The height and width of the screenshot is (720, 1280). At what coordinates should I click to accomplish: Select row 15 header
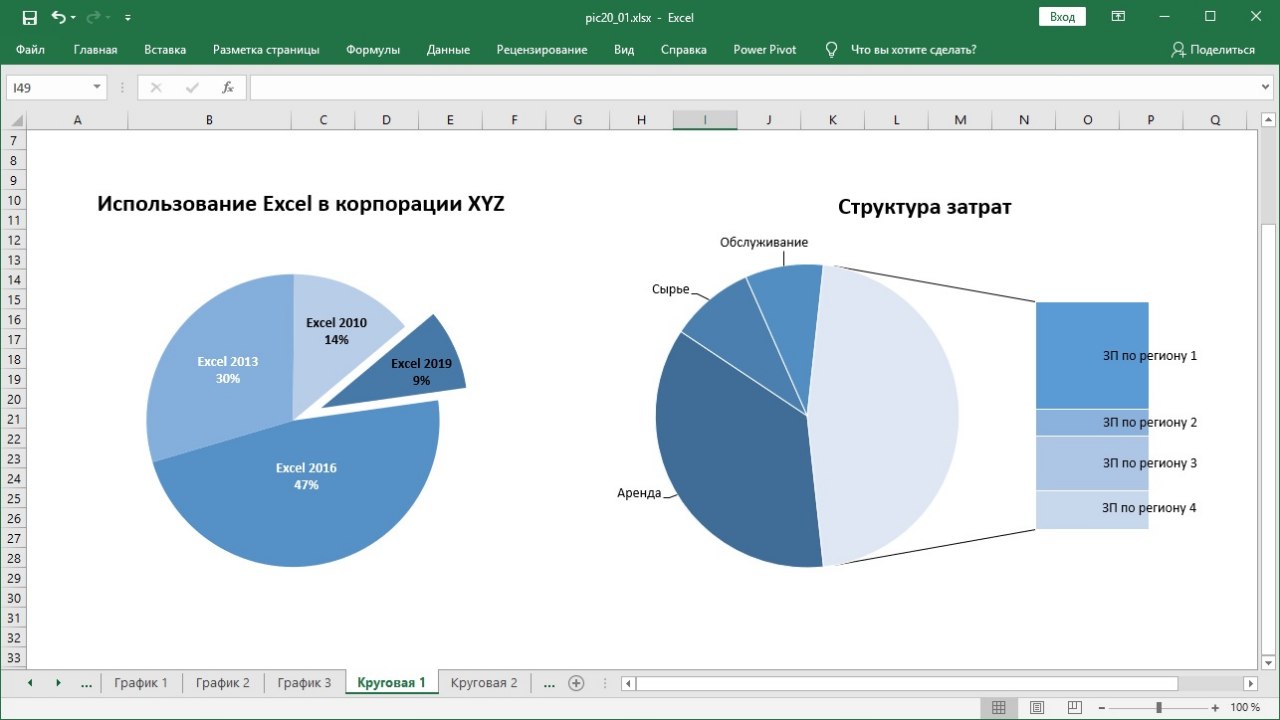click(13, 300)
